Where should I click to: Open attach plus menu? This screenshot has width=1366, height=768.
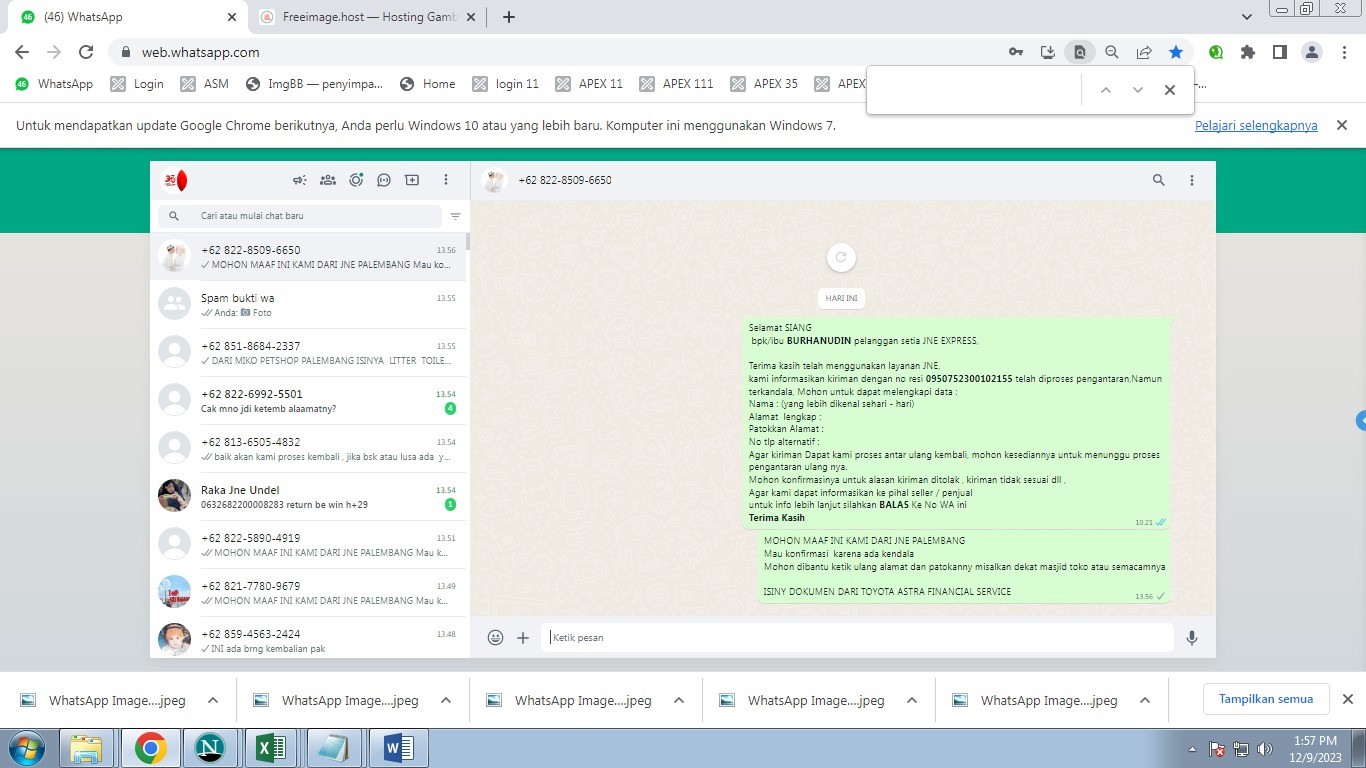point(523,637)
